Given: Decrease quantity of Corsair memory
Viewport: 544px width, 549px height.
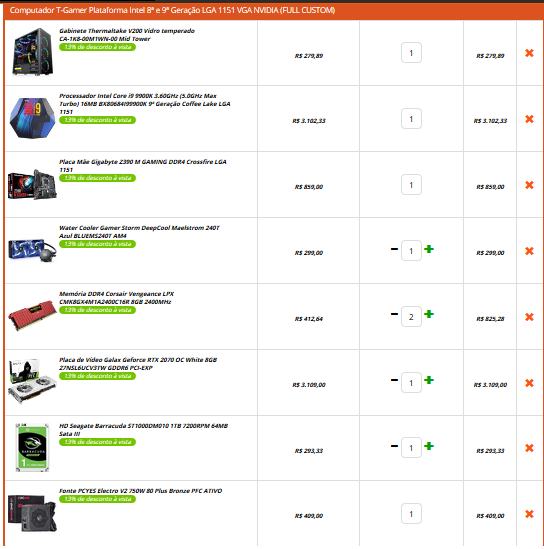Looking at the screenshot, I should pos(394,314).
